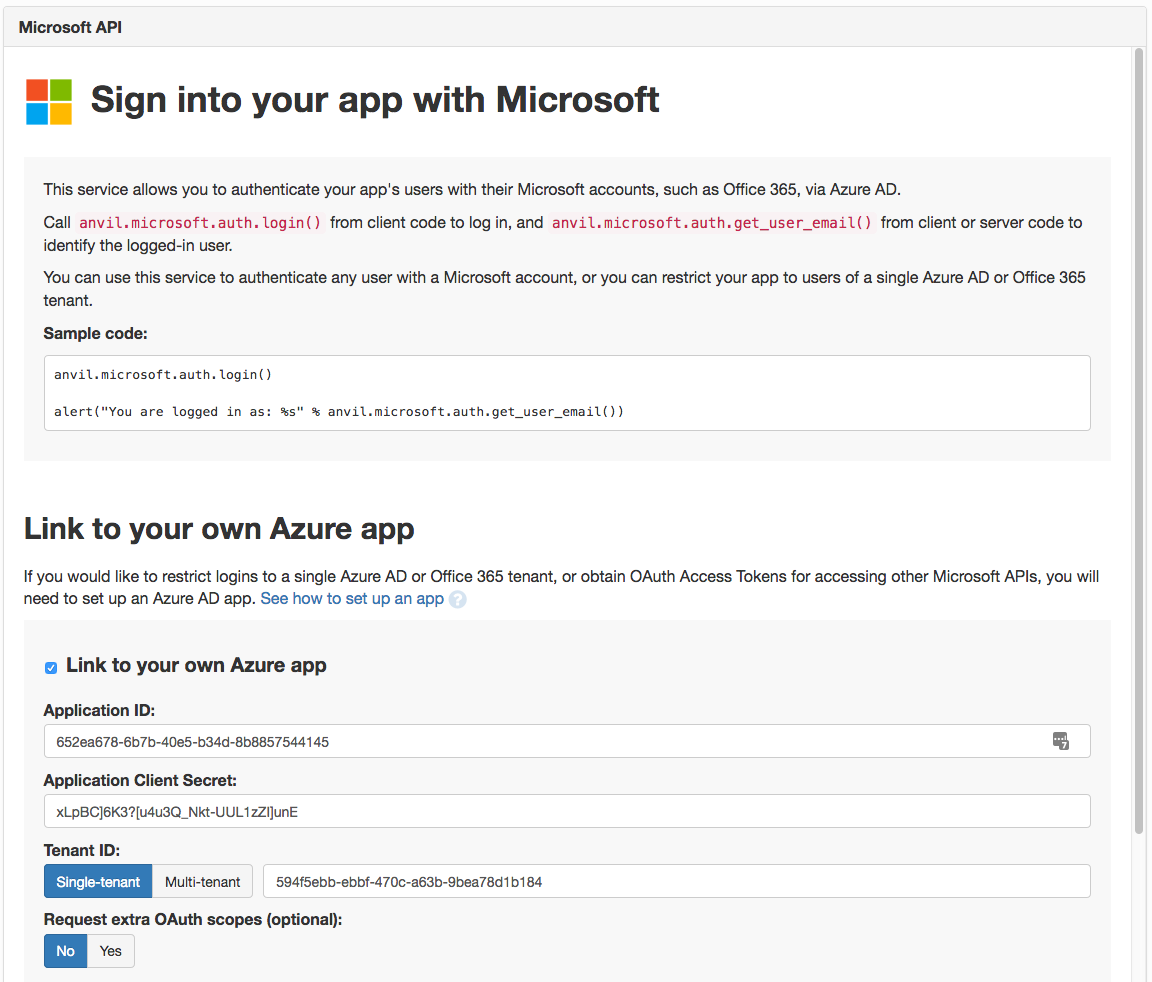Screen dimensions: 1152x982
Task: Set extra OAuth scopes back to No
Action: coord(65,951)
